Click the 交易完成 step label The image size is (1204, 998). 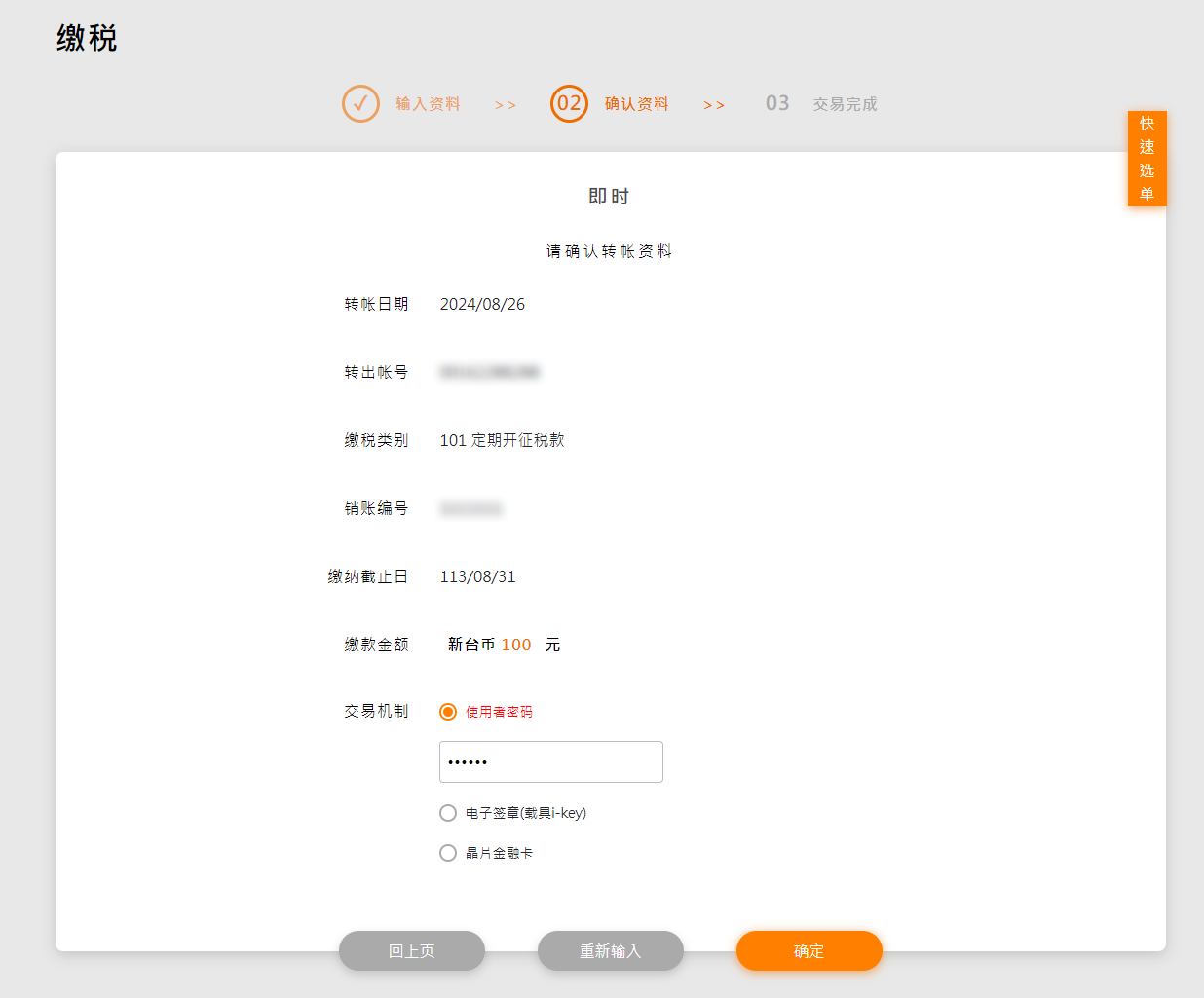pos(845,104)
